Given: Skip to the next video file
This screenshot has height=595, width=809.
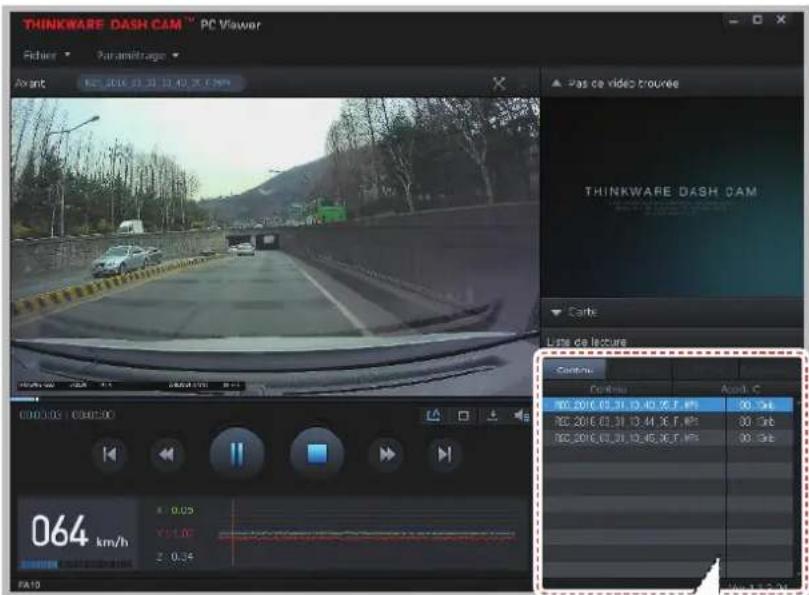Looking at the screenshot, I should [444, 455].
